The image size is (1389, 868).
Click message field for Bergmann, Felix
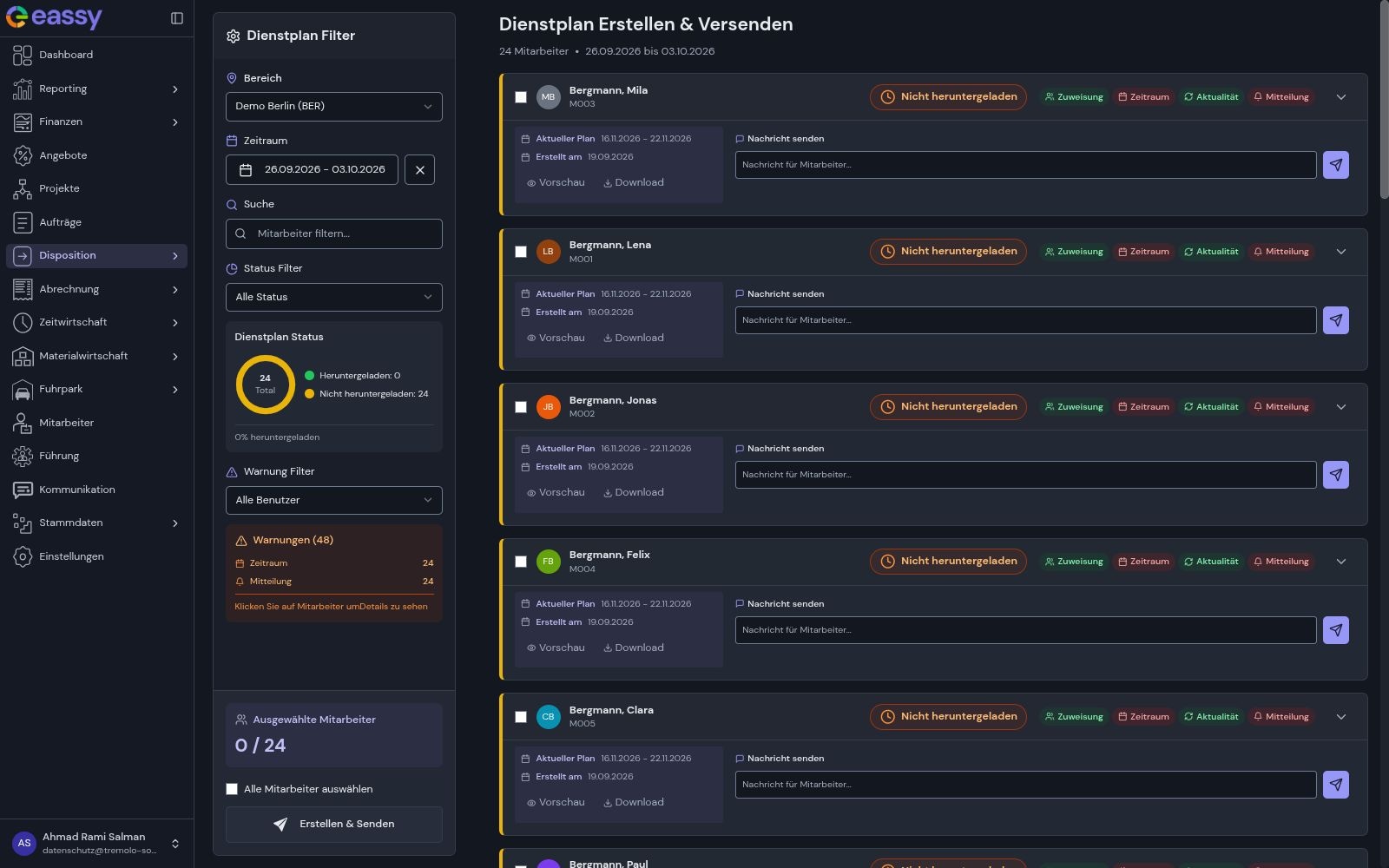tap(1025, 630)
